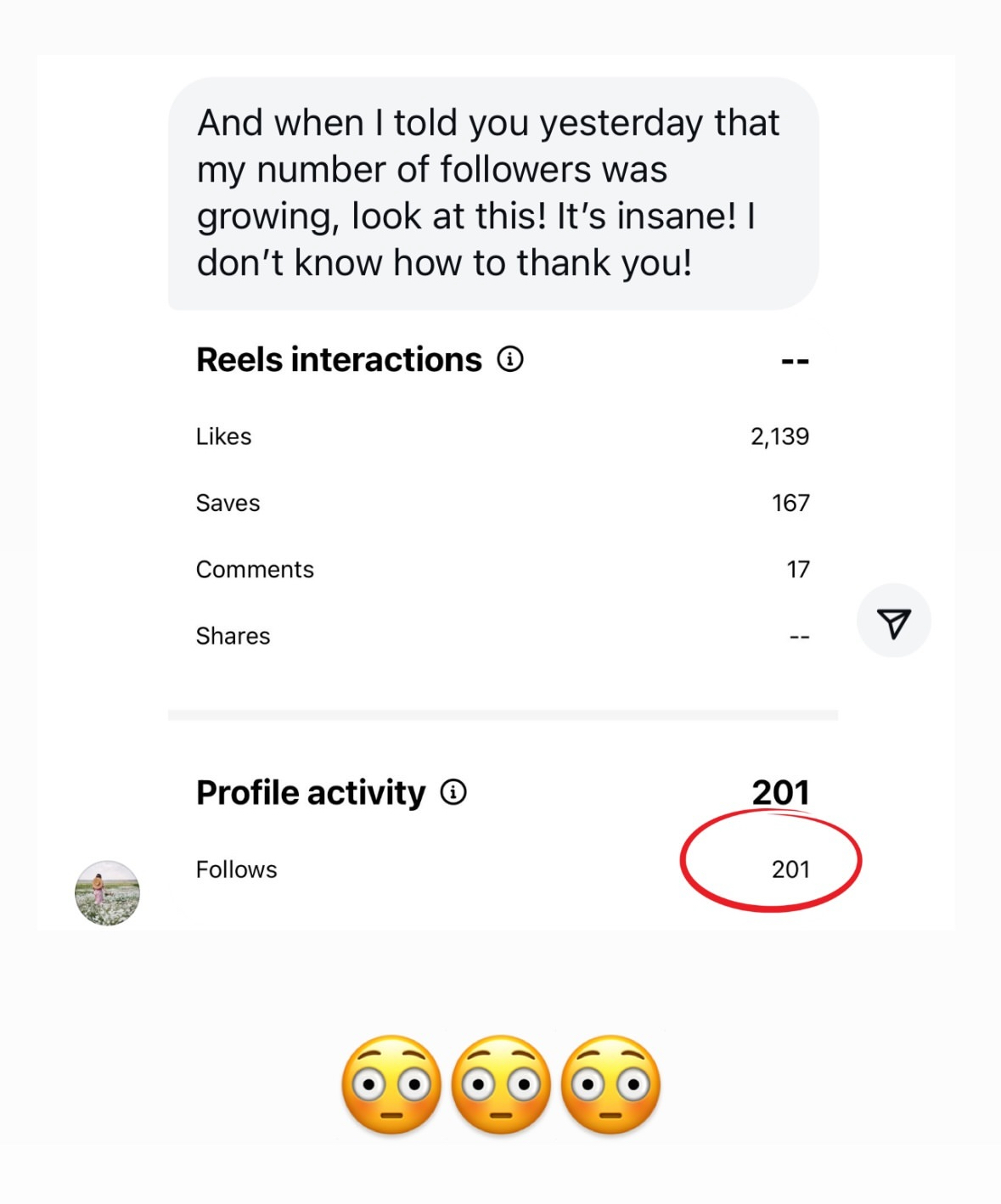Click the bold 201 Profile activity total
Screen dimensions: 1001x1204
click(780, 792)
